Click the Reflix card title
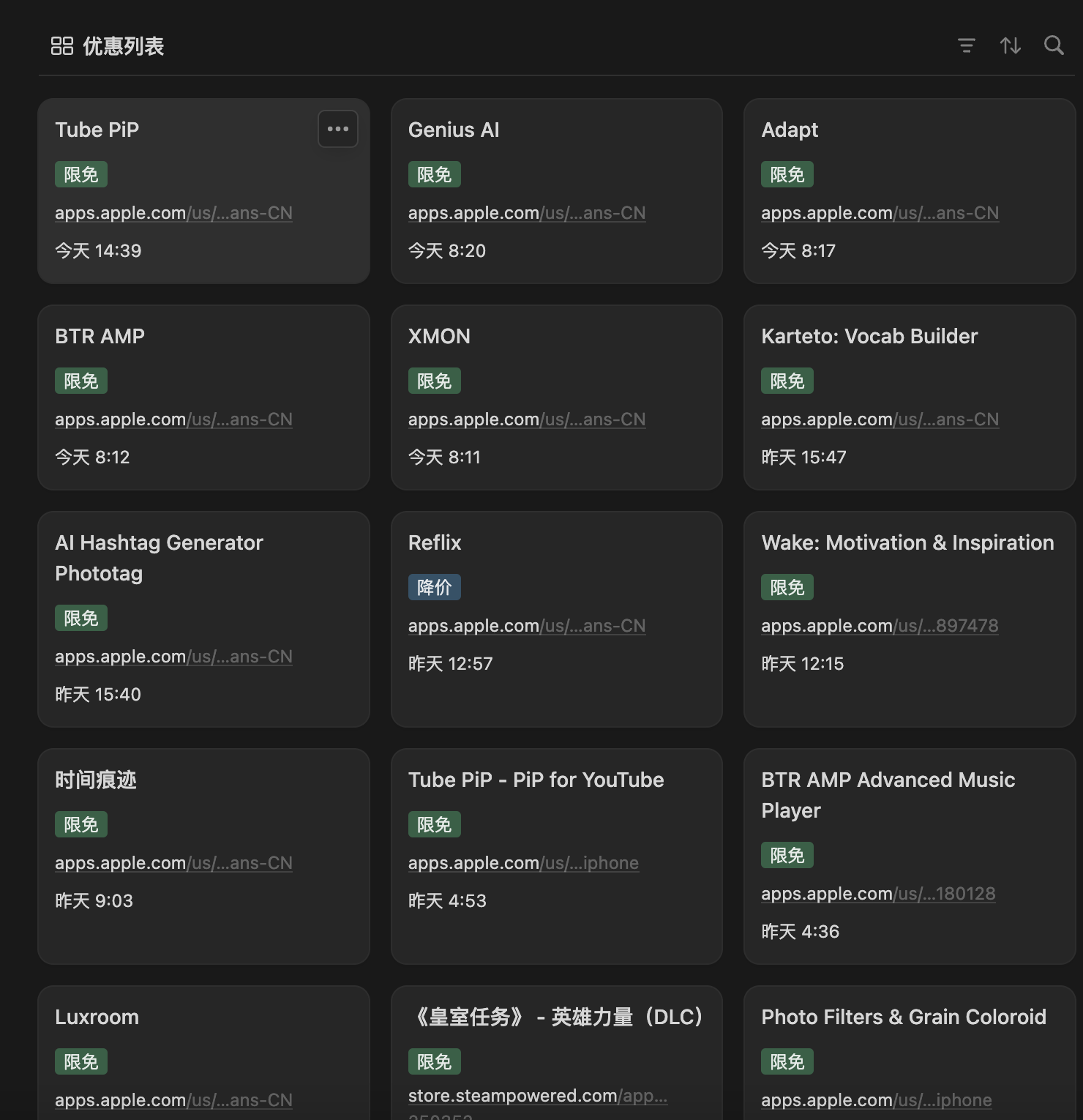 pos(435,542)
